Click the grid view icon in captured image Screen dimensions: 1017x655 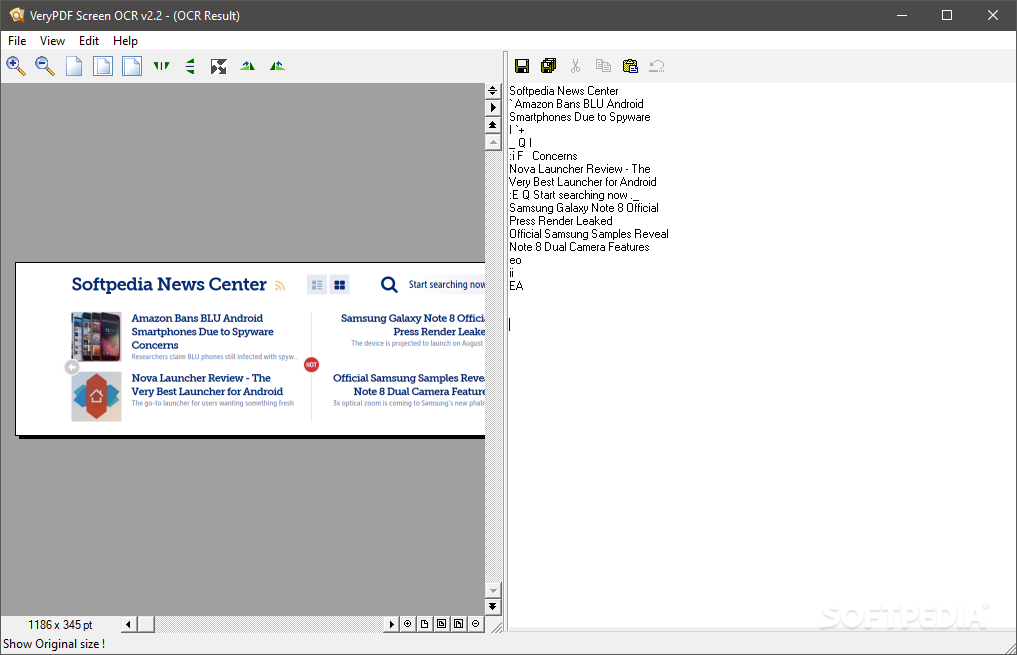(x=339, y=285)
